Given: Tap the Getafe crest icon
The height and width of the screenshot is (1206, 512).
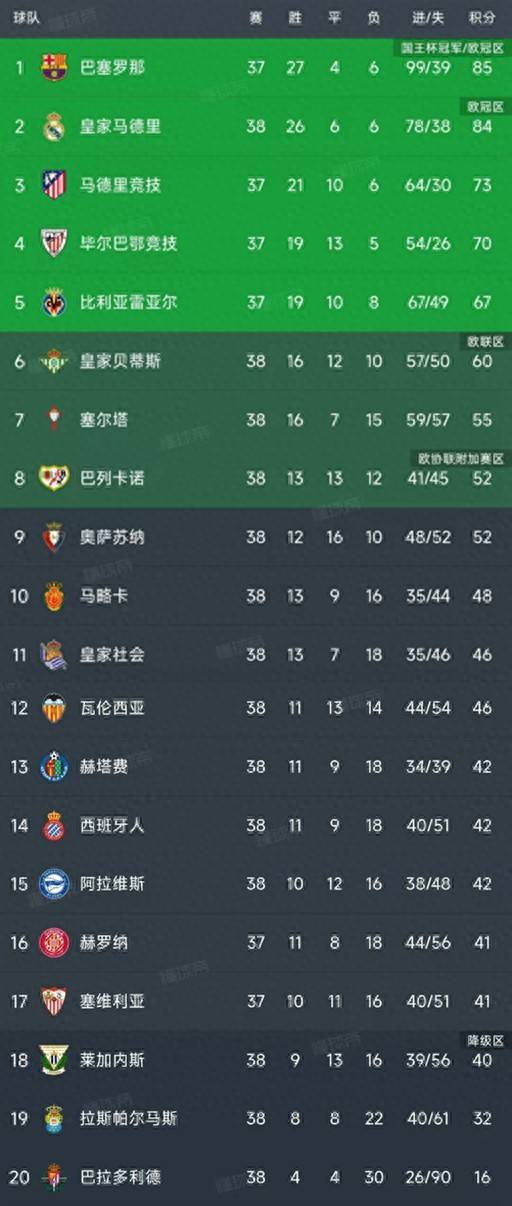Looking at the screenshot, I should (x=53, y=767).
